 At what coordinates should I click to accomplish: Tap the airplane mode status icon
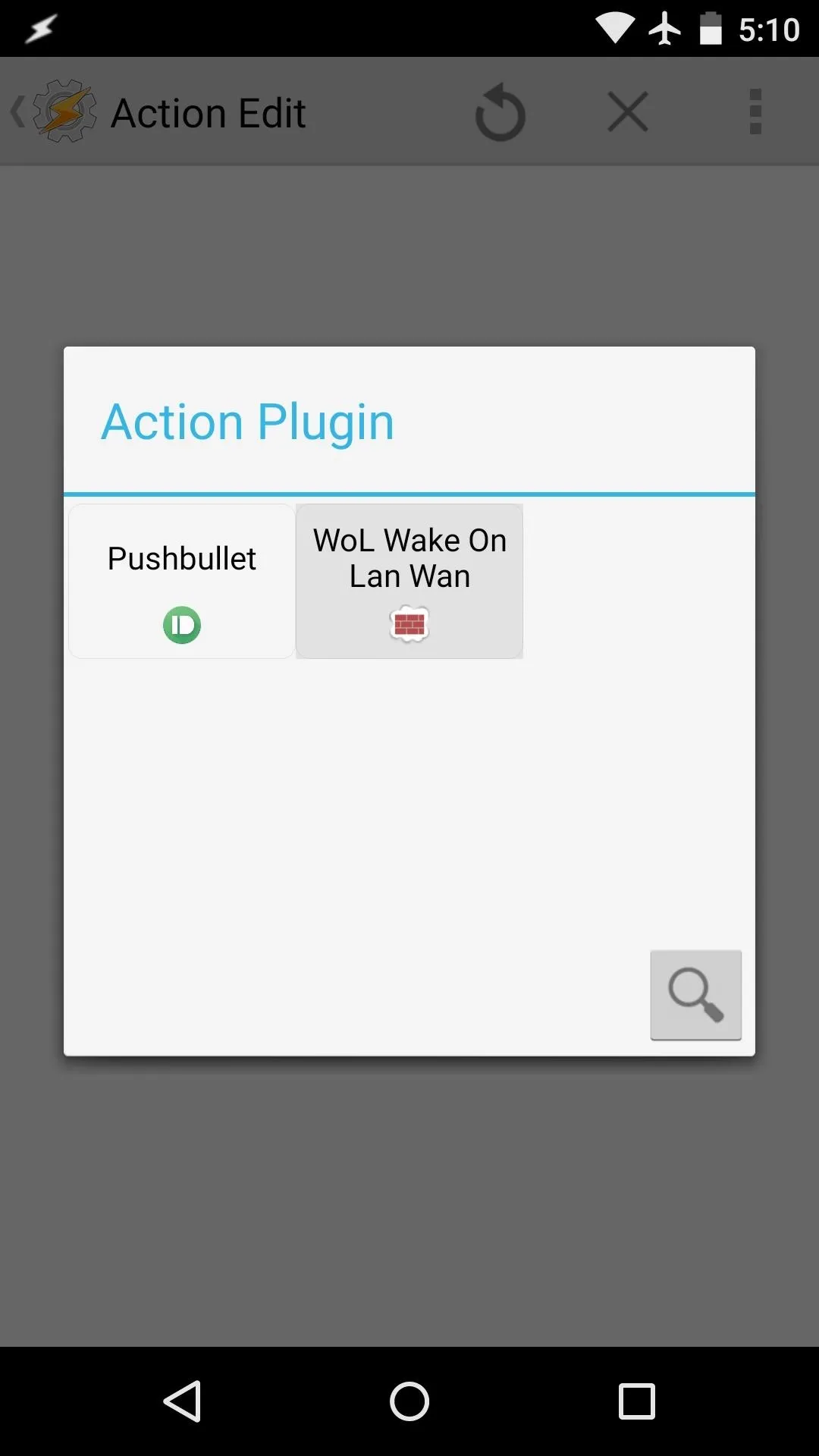point(664,29)
